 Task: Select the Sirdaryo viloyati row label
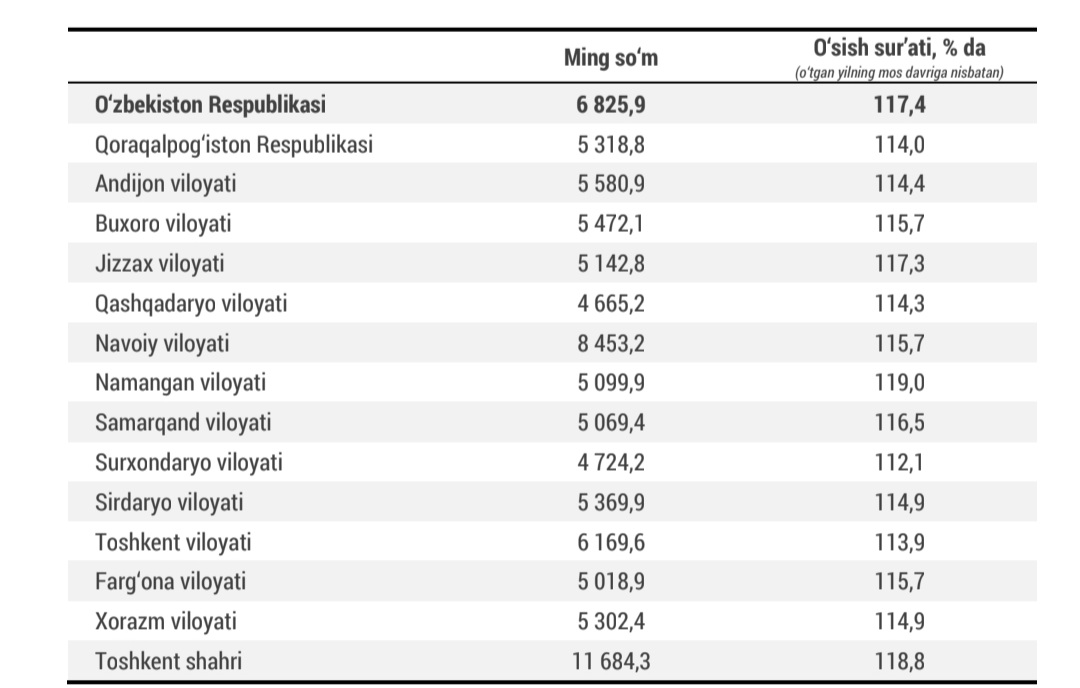[x=169, y=502]
